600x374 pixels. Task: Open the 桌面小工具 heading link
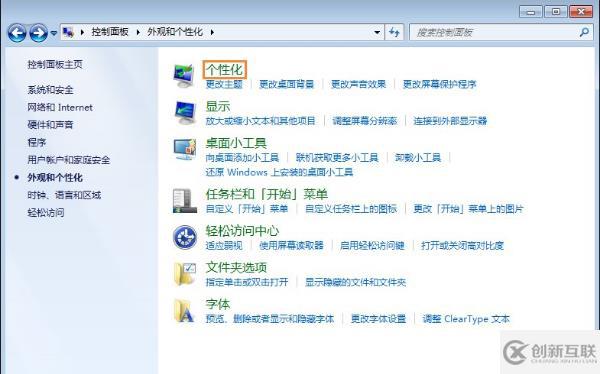pyautogui.click(x=236, y=143)
